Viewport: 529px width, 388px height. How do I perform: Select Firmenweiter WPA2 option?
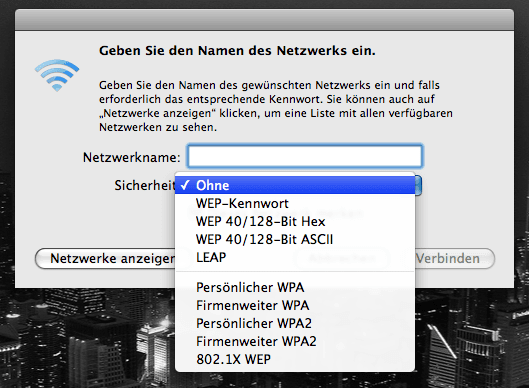pyautogui.click(x=295, y=341)
